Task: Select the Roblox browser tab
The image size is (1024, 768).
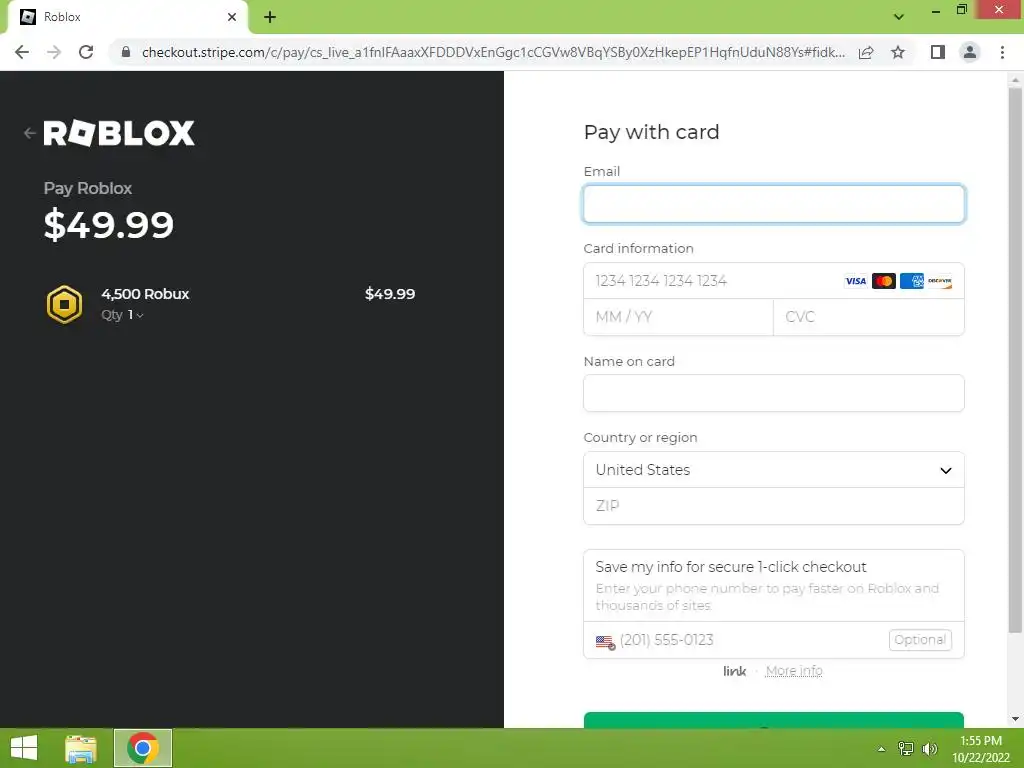Action: [x=127, y=17]
